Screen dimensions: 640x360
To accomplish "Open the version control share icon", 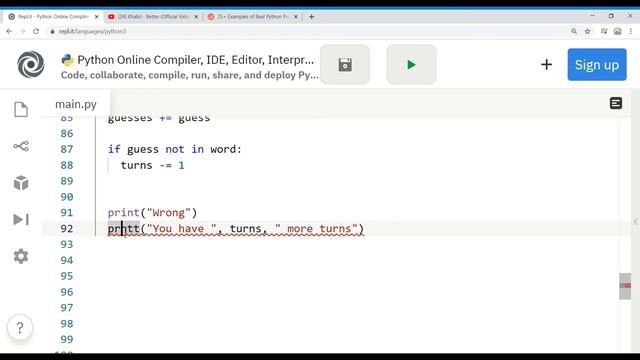I will point(21,146).
